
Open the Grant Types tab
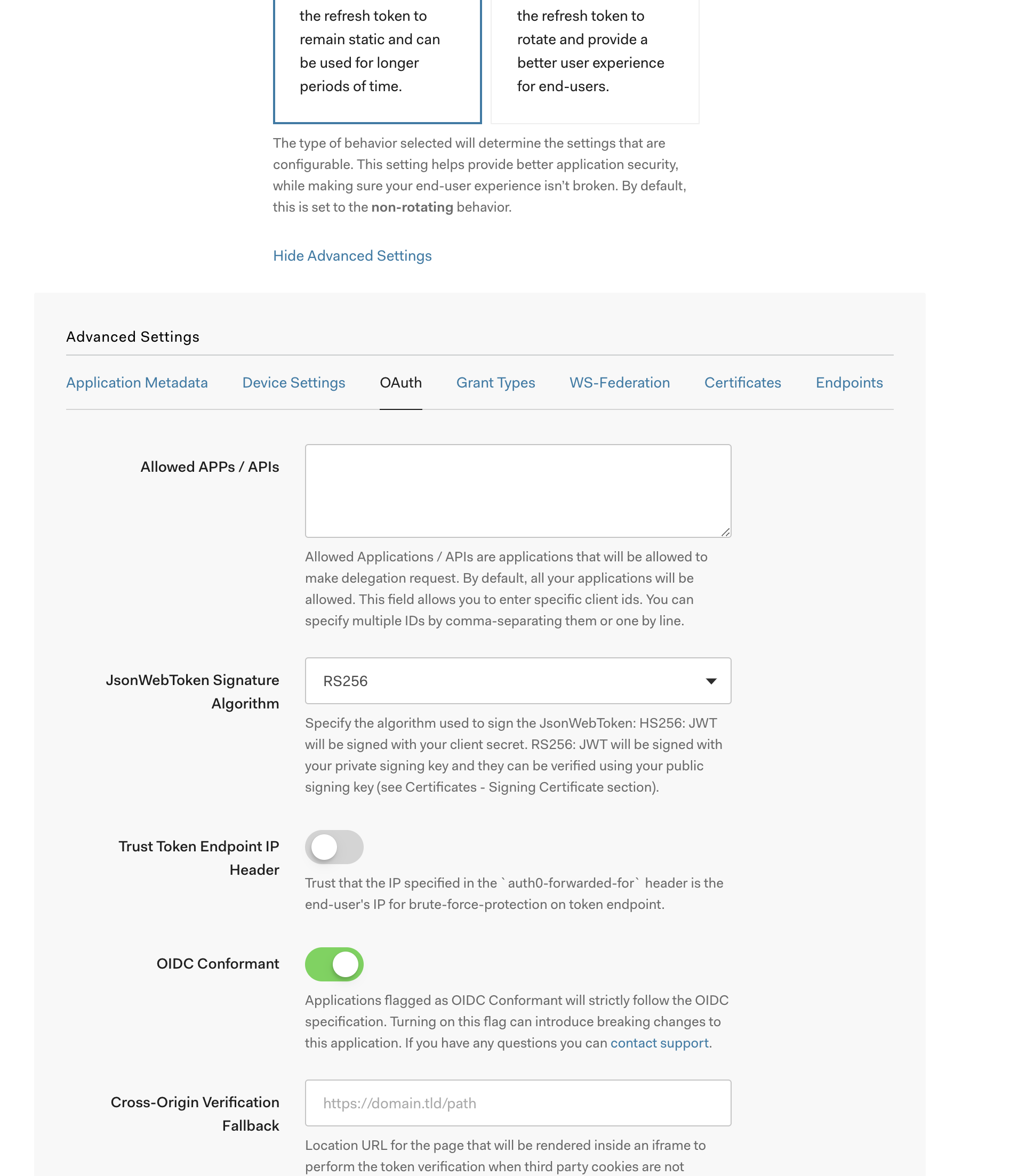[495, 383]
